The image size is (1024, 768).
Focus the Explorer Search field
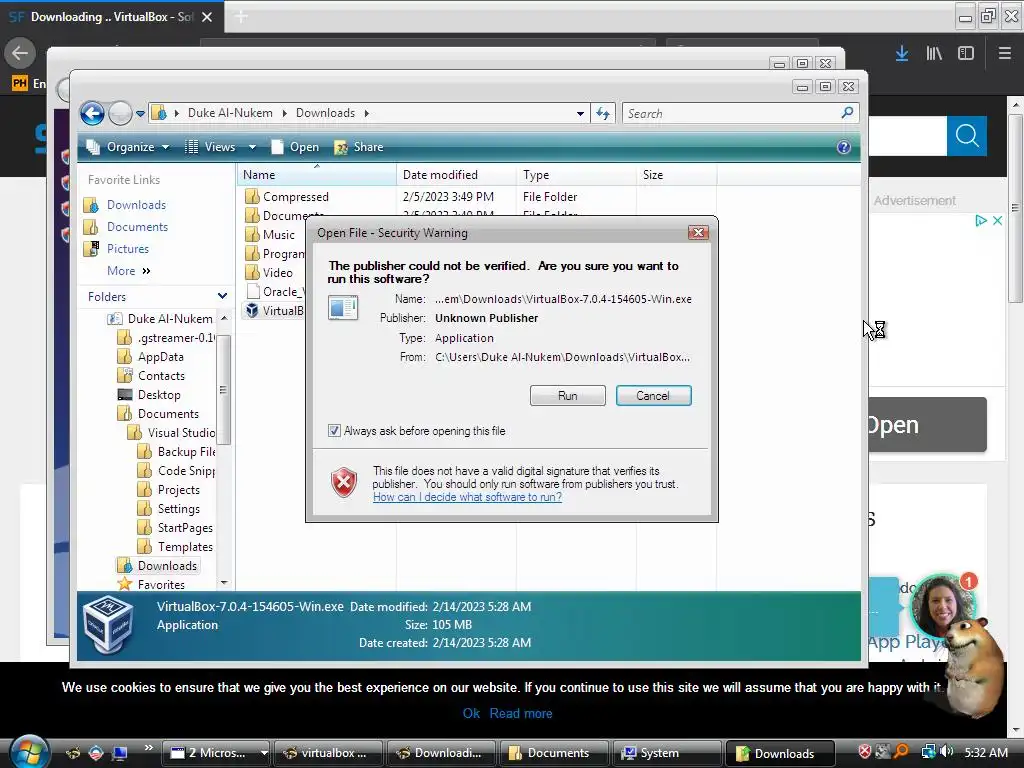[731, 114]
